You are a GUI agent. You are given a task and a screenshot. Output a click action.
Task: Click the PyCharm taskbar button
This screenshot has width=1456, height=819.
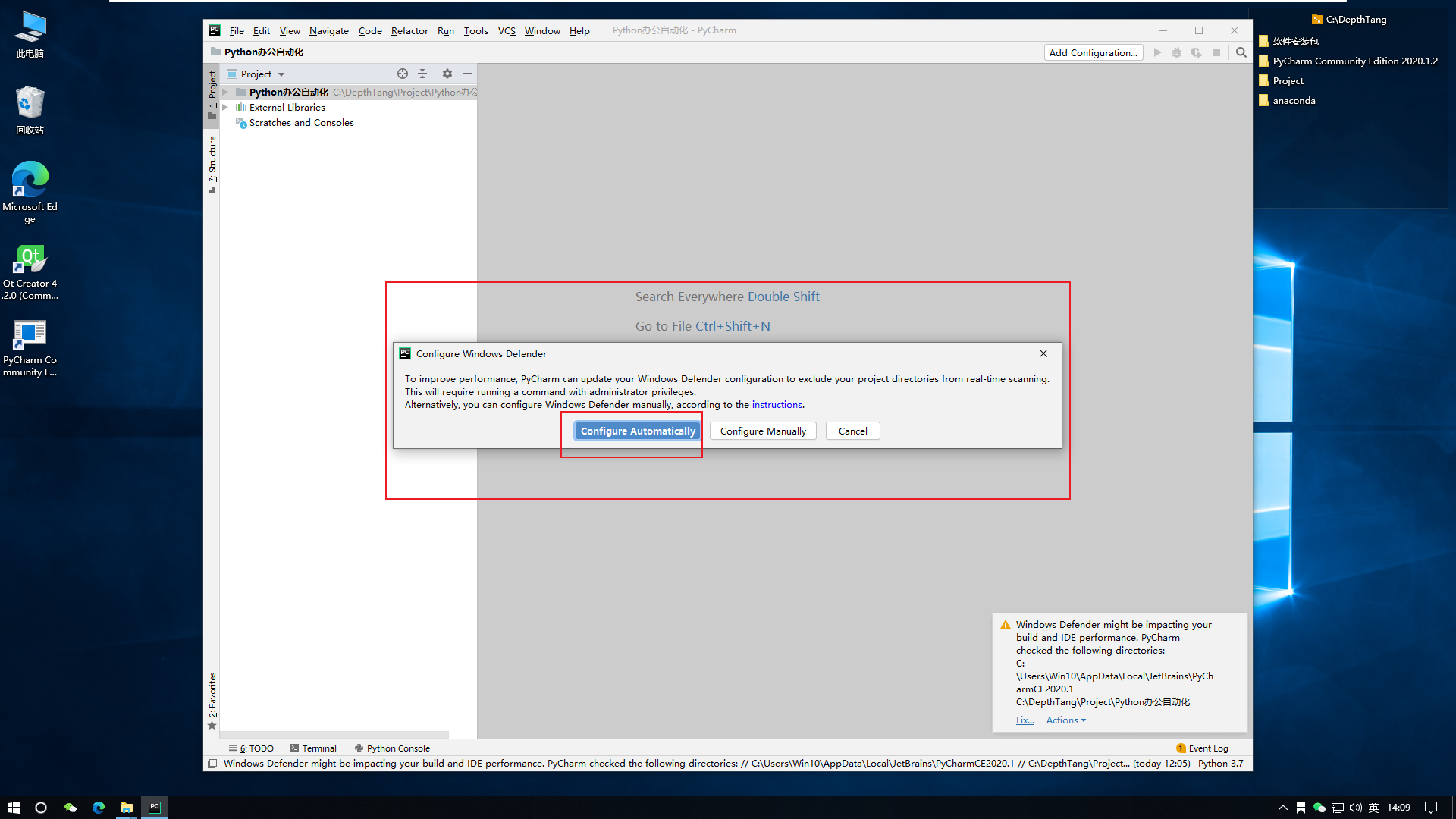[x=155, y=808]
